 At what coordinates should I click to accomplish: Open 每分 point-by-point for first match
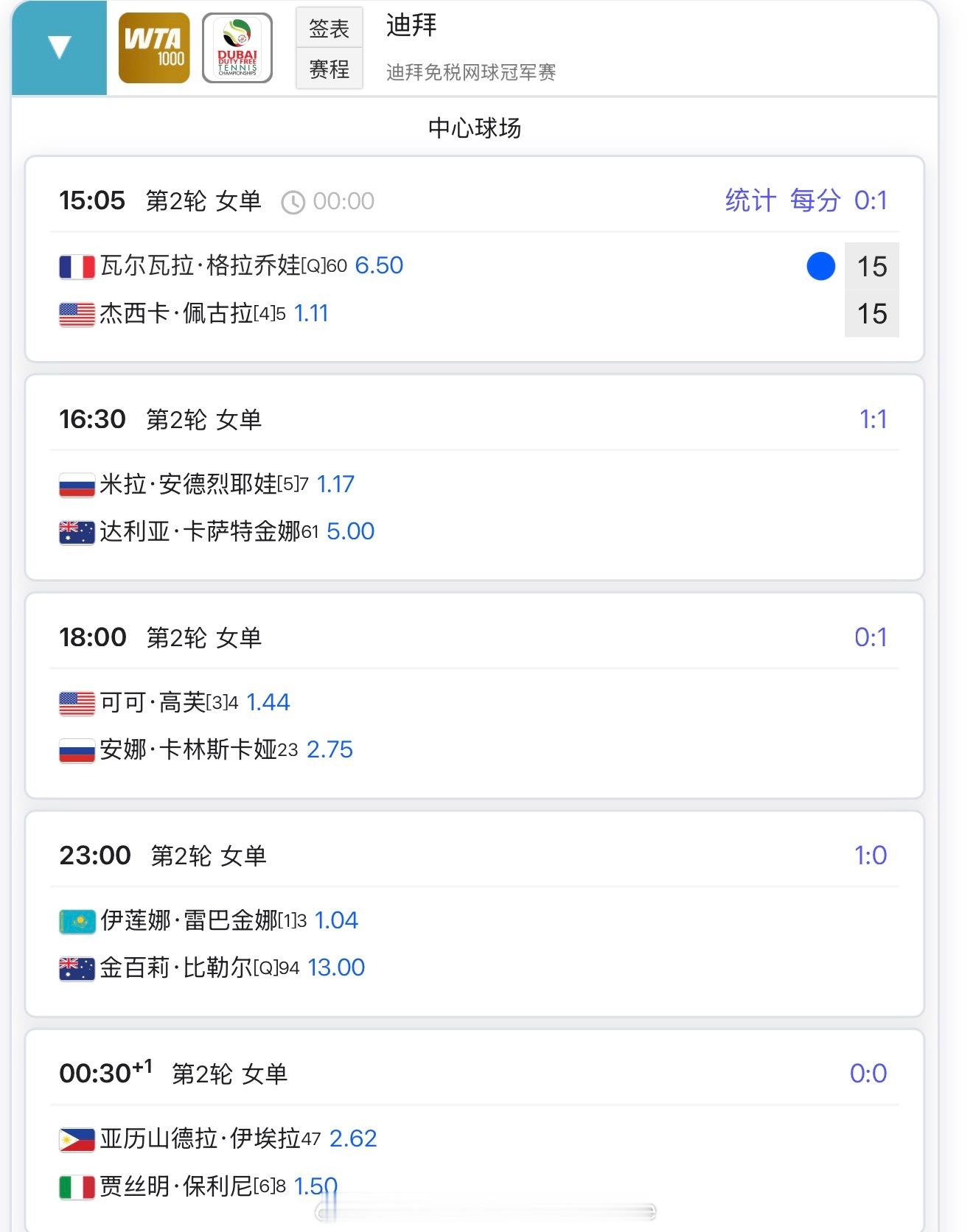pos(815,200)
